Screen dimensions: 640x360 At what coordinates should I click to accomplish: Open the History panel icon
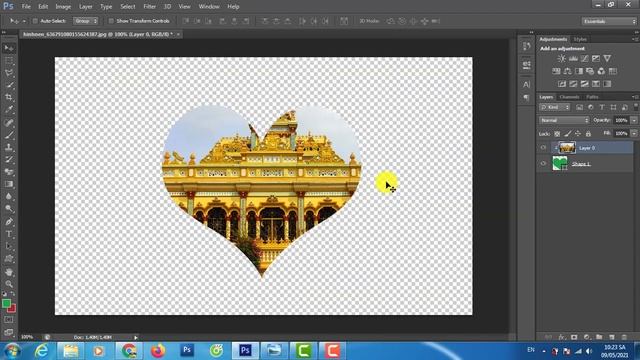pyautogui.click(x=527, y=46)
